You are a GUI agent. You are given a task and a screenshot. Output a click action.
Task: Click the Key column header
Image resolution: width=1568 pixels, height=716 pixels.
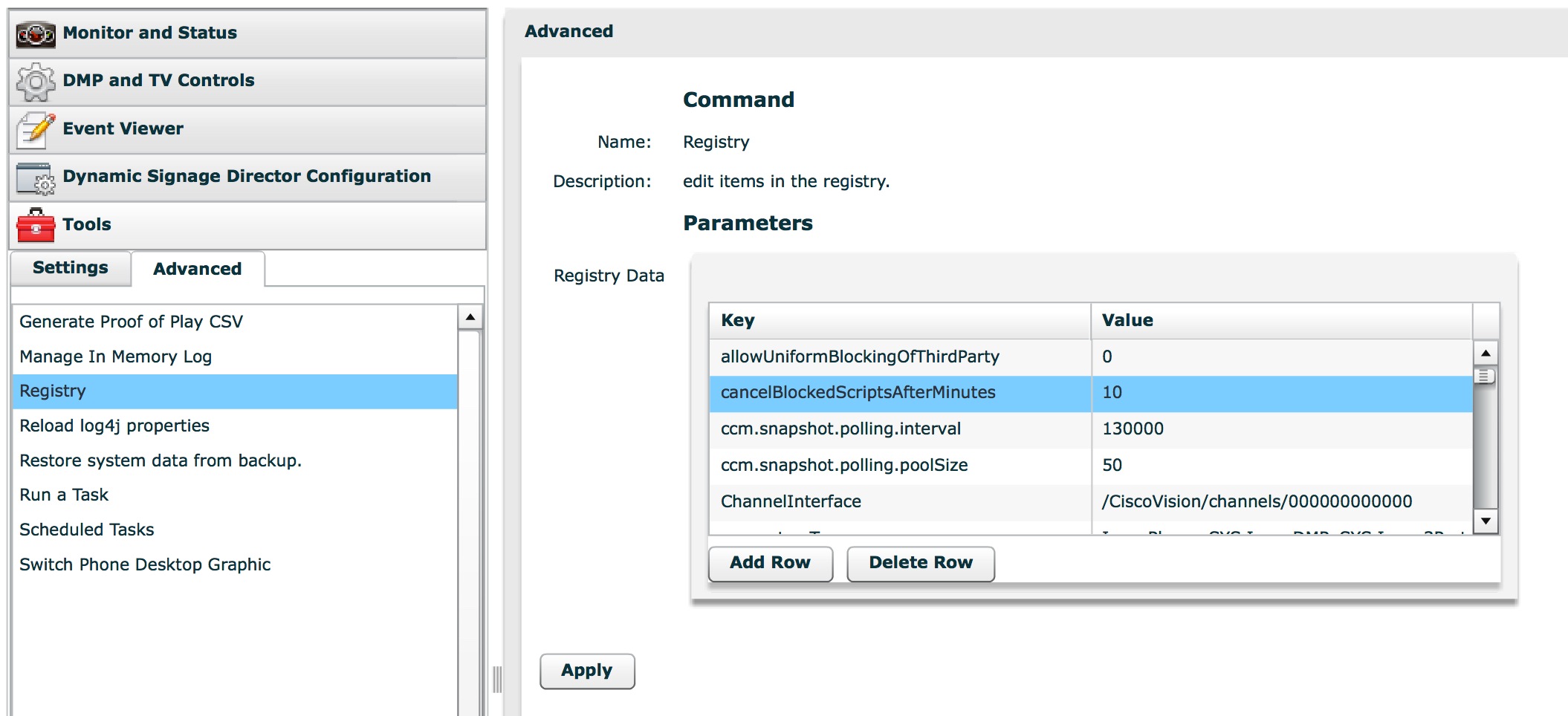(x=900, y=321)
